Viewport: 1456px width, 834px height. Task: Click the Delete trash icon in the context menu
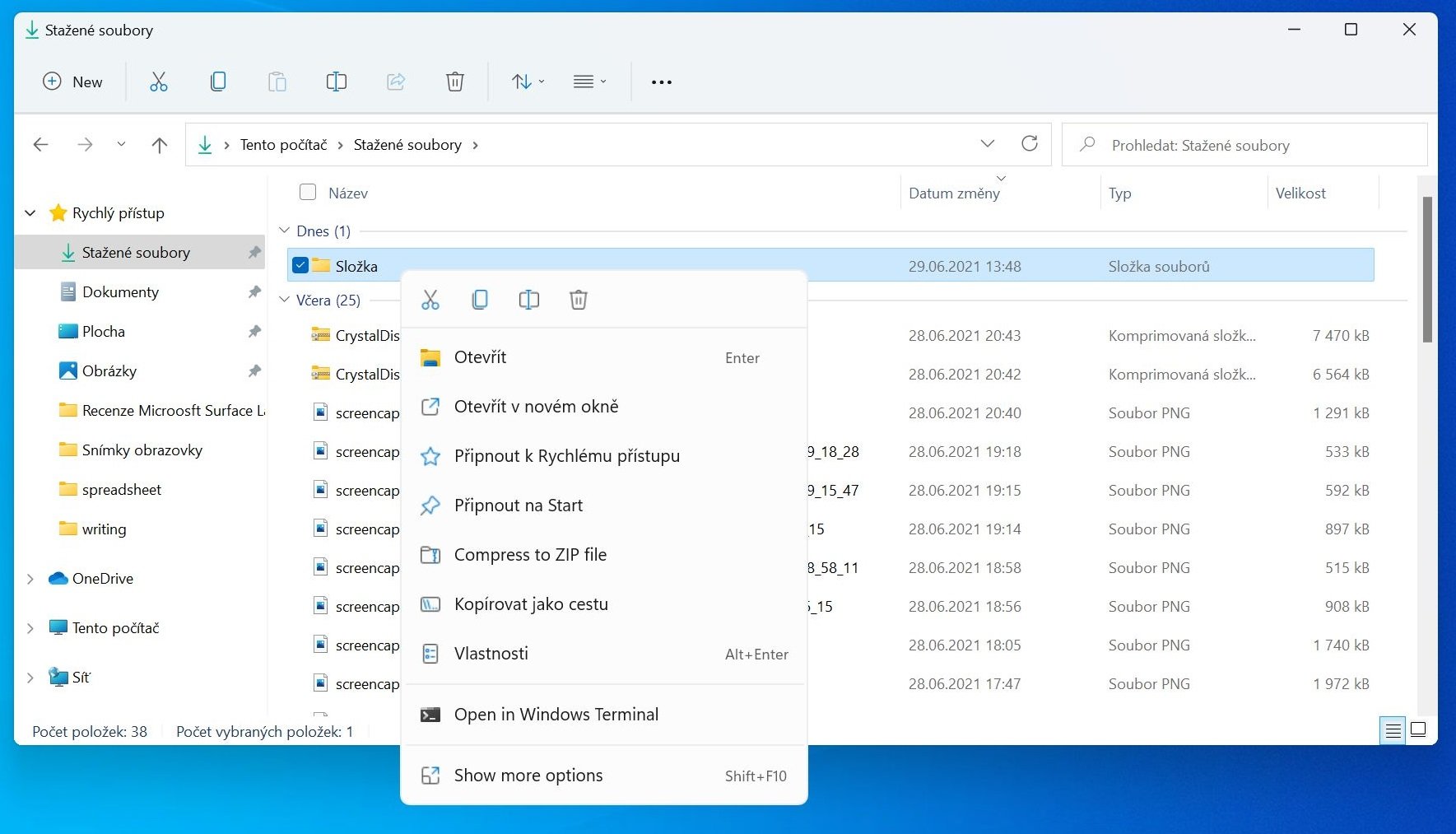[x=579, y=300]
